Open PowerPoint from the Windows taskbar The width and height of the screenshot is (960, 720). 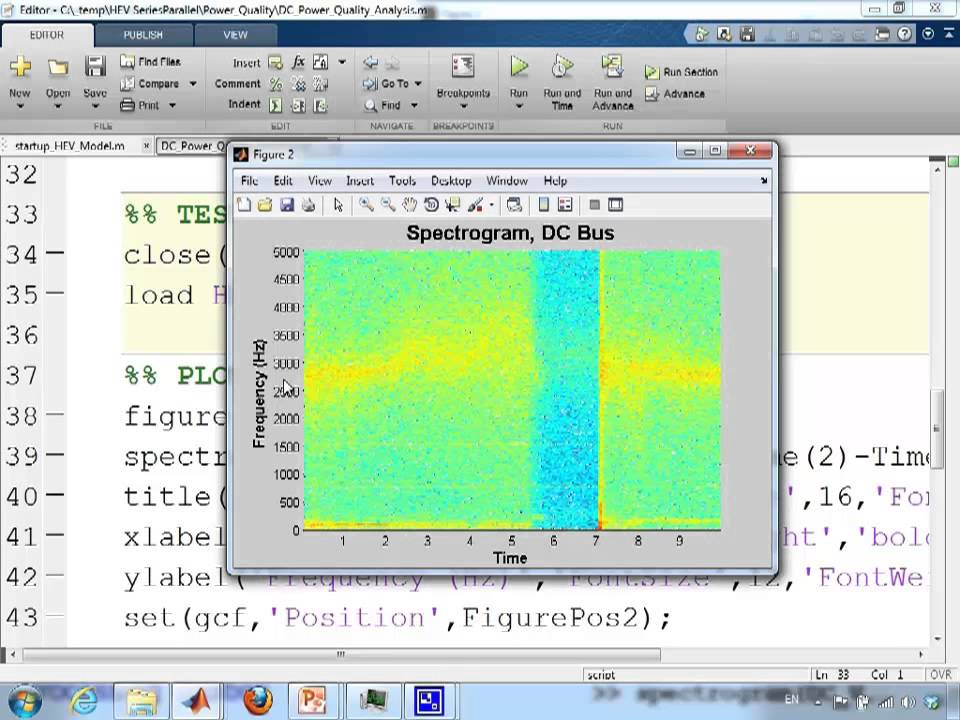pyautogui.click(x=313, y=700)
